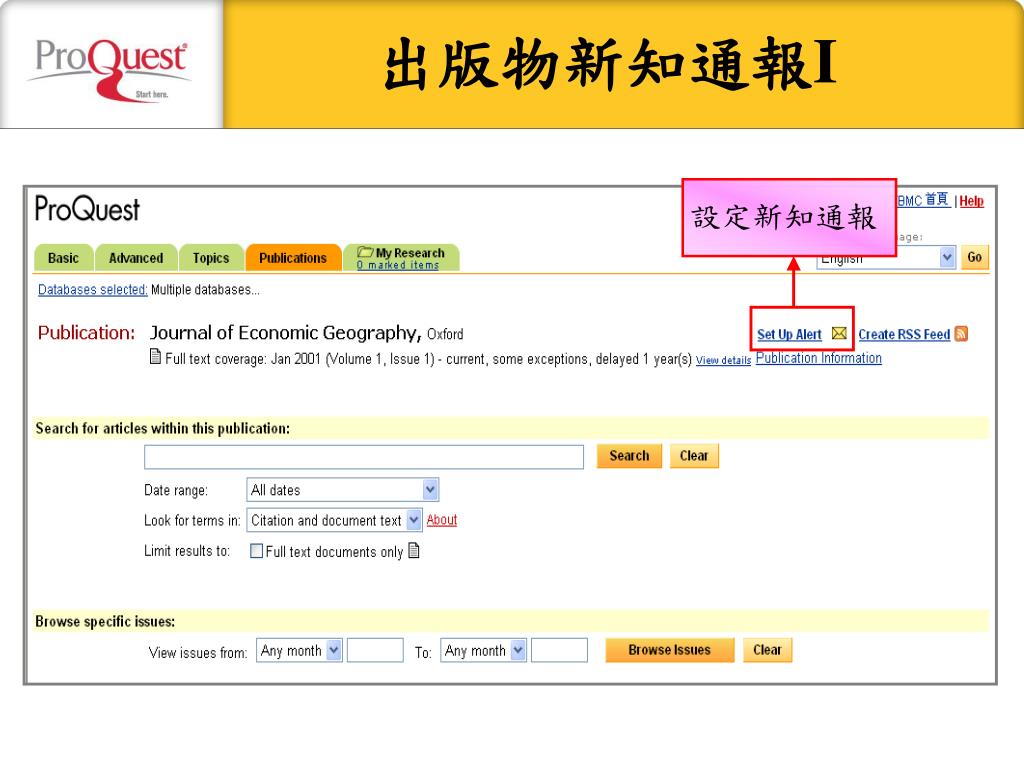Open the View issues from month dropdown

point(299,650)
